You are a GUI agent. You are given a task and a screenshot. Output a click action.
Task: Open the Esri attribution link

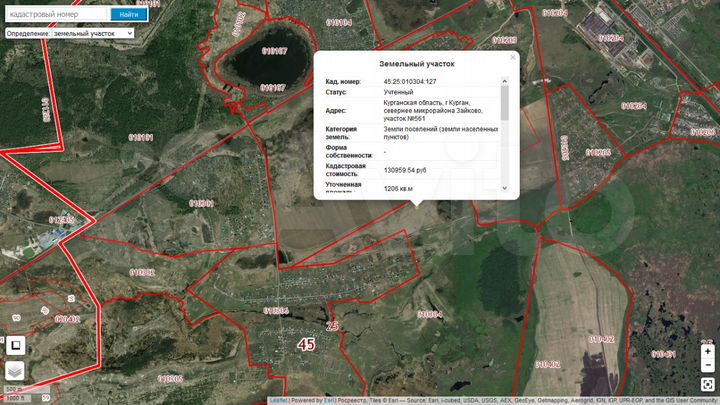point(329,400)
